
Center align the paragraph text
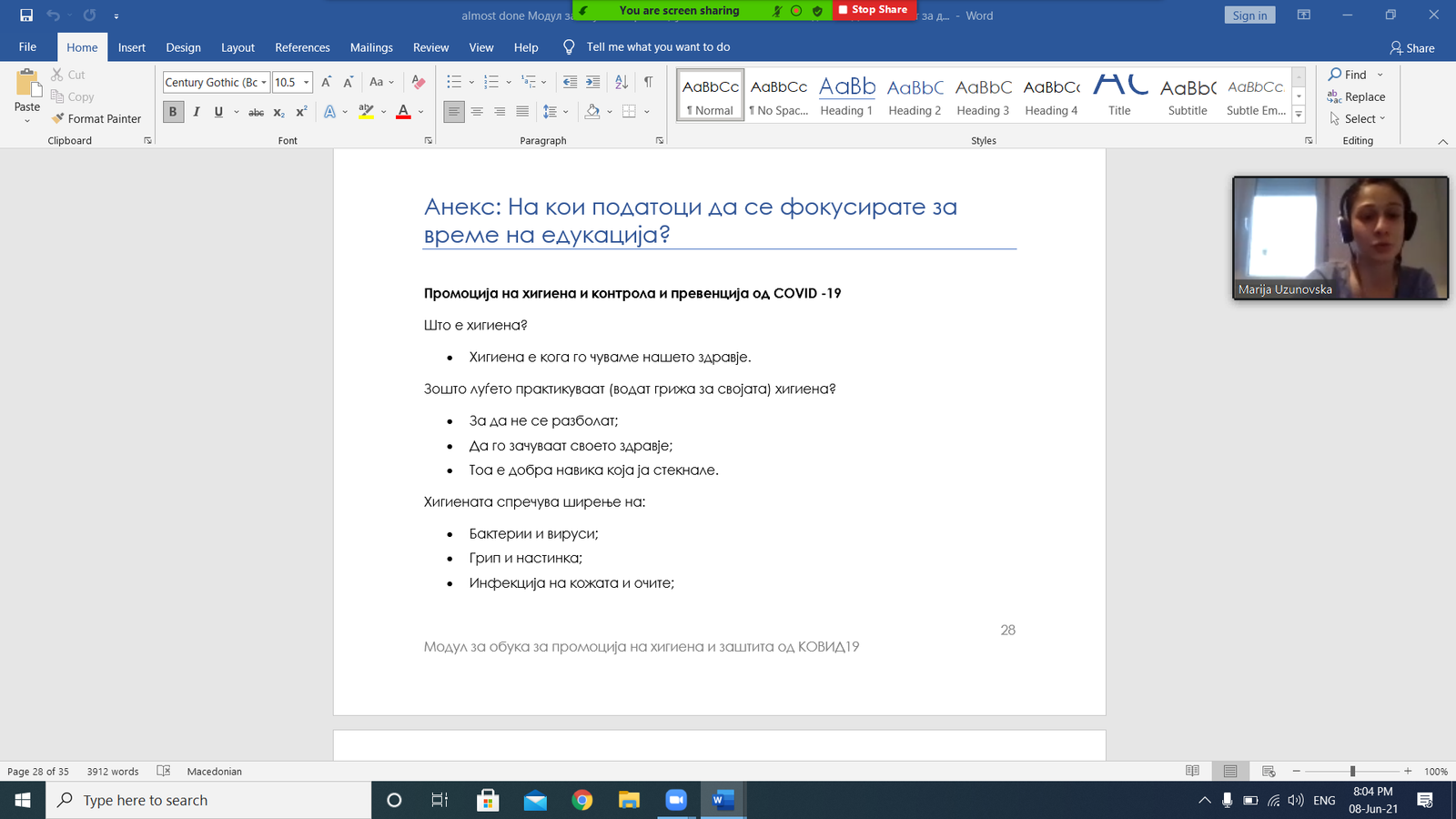[x=477, y=112]
